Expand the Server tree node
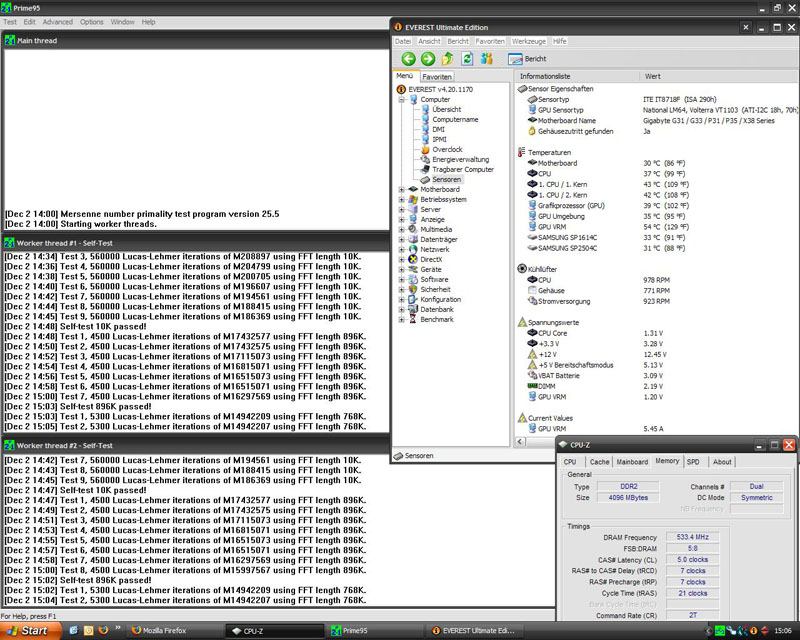The image size is (800, 640). (402, 209)
